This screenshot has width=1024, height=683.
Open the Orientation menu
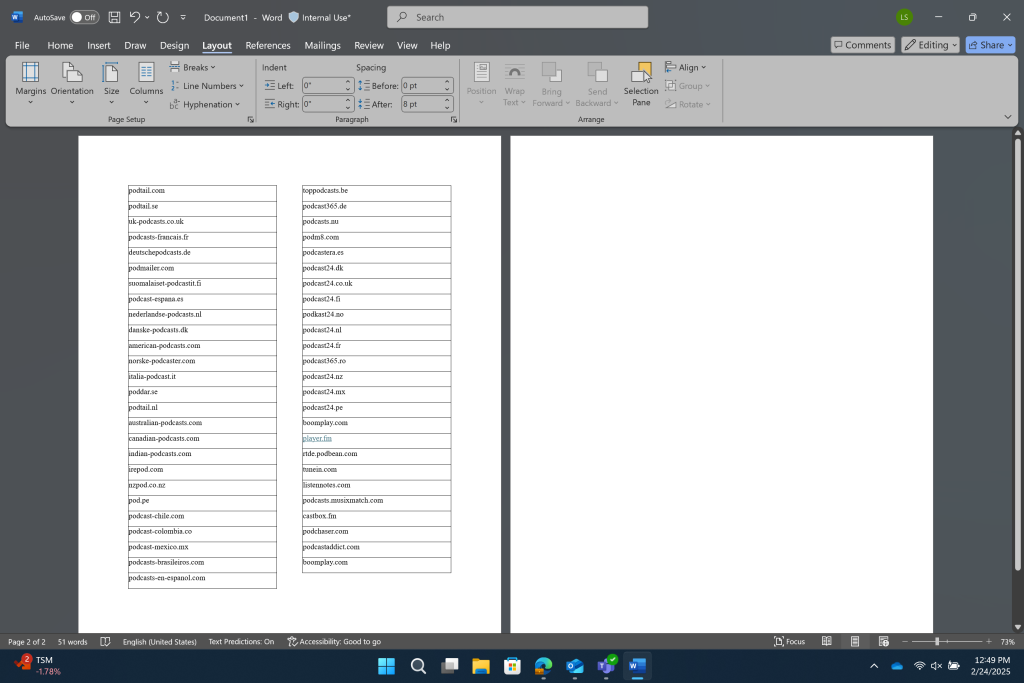pyautogui.click(x=72, y=84)
